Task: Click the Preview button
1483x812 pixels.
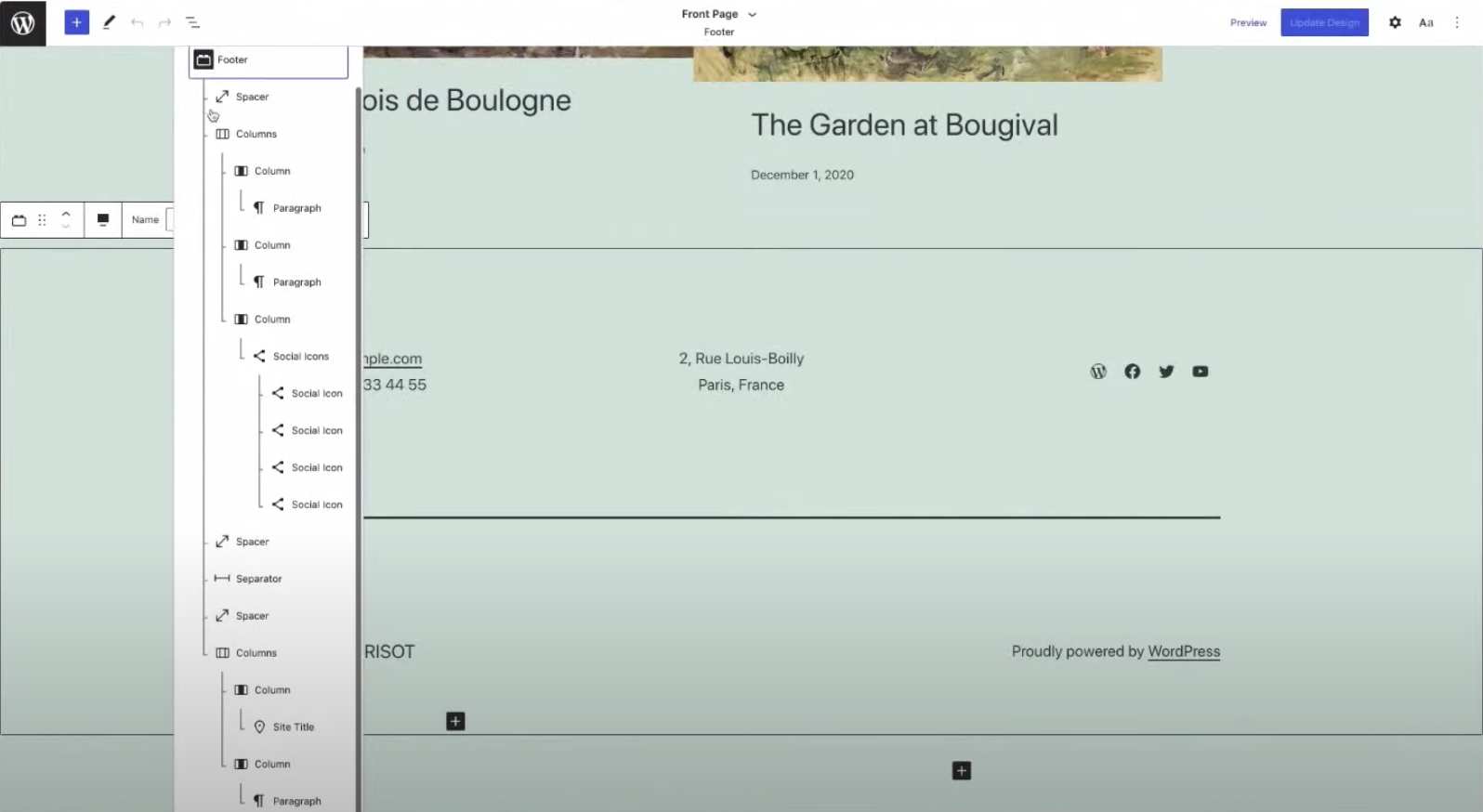Action: pyautogui.click(x=1248, y=22)
